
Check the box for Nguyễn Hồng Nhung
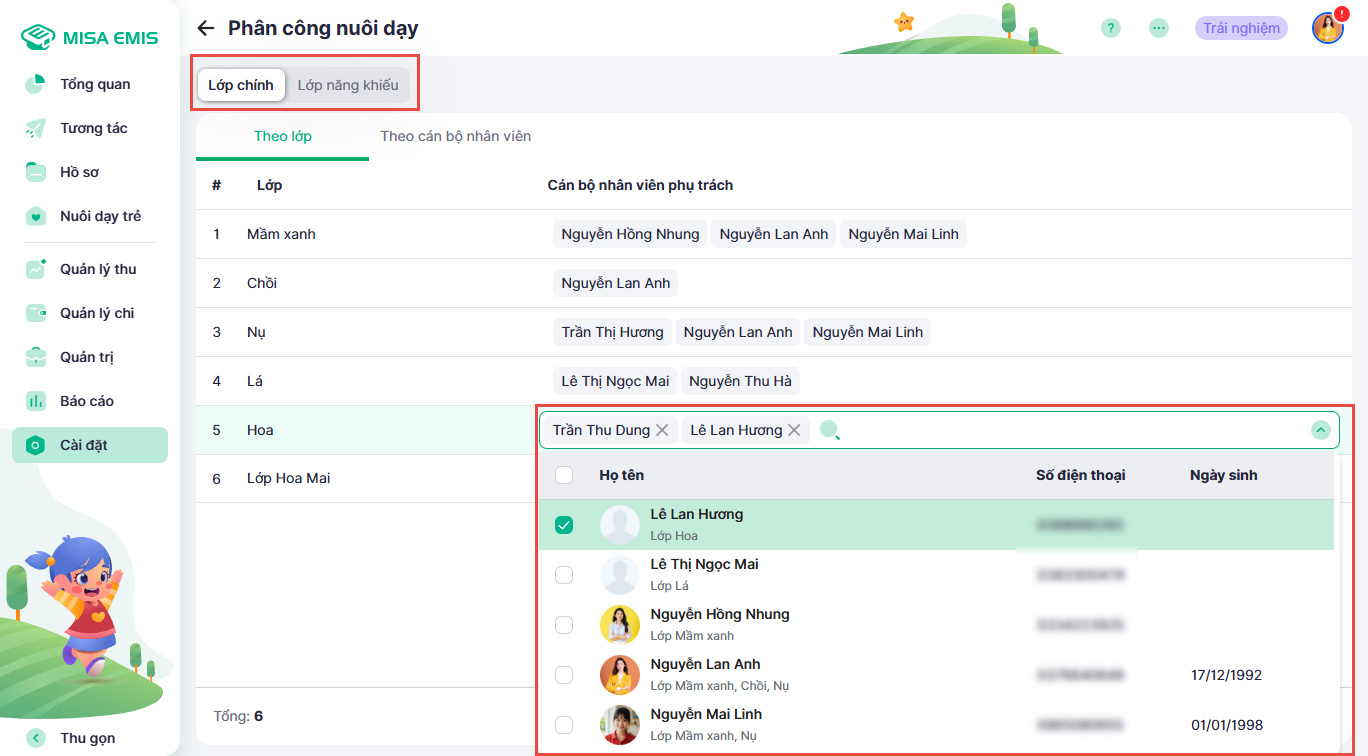tap(564, 625)
